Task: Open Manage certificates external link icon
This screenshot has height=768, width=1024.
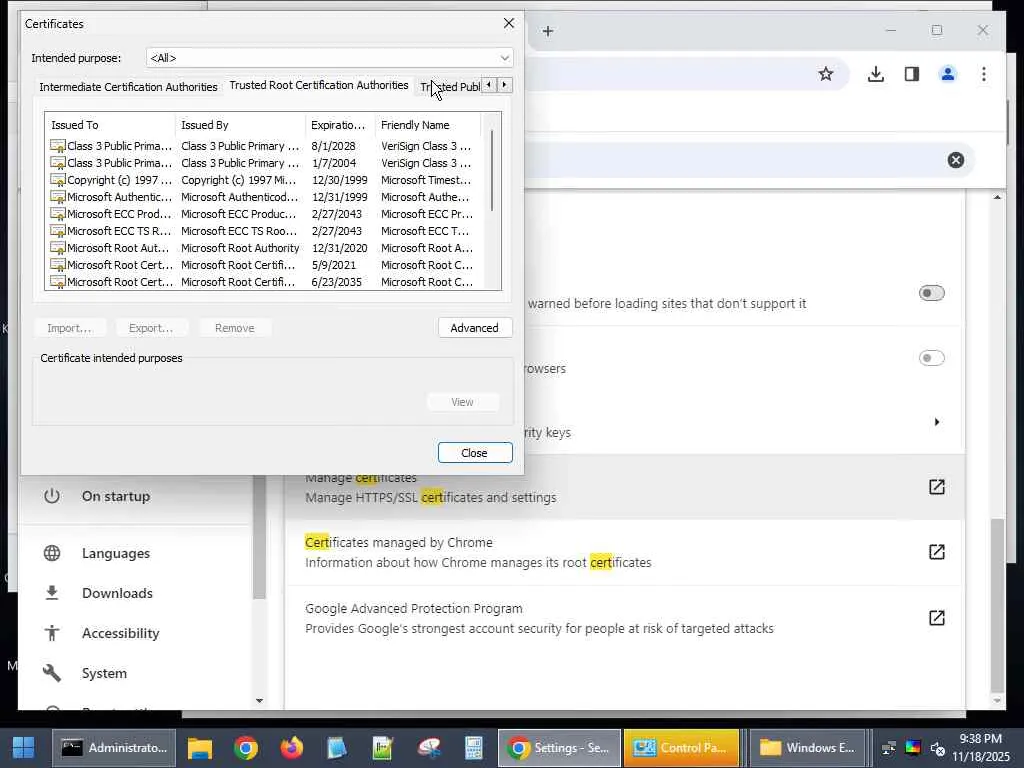Action: [x=936, y=487]
